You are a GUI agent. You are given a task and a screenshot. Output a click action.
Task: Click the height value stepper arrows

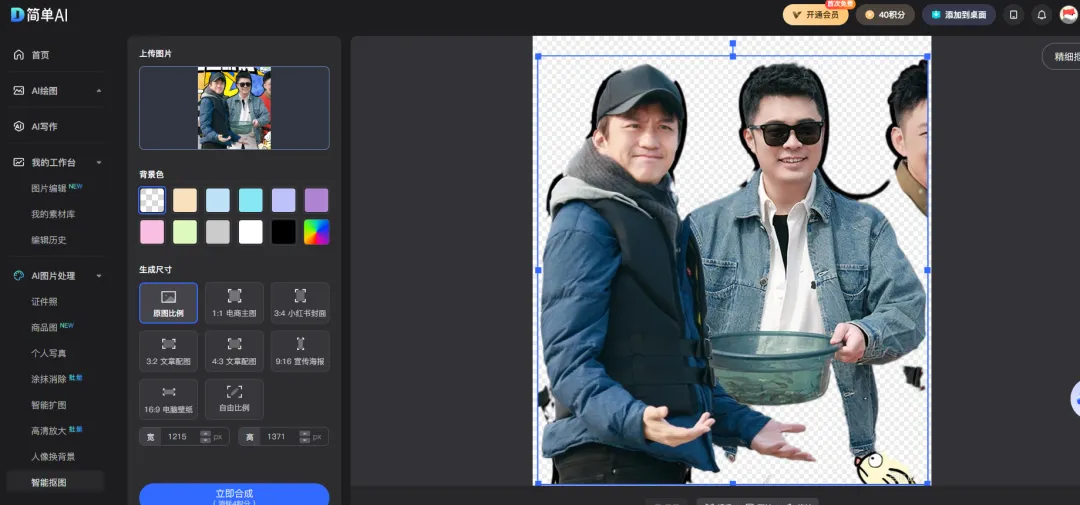304,437
